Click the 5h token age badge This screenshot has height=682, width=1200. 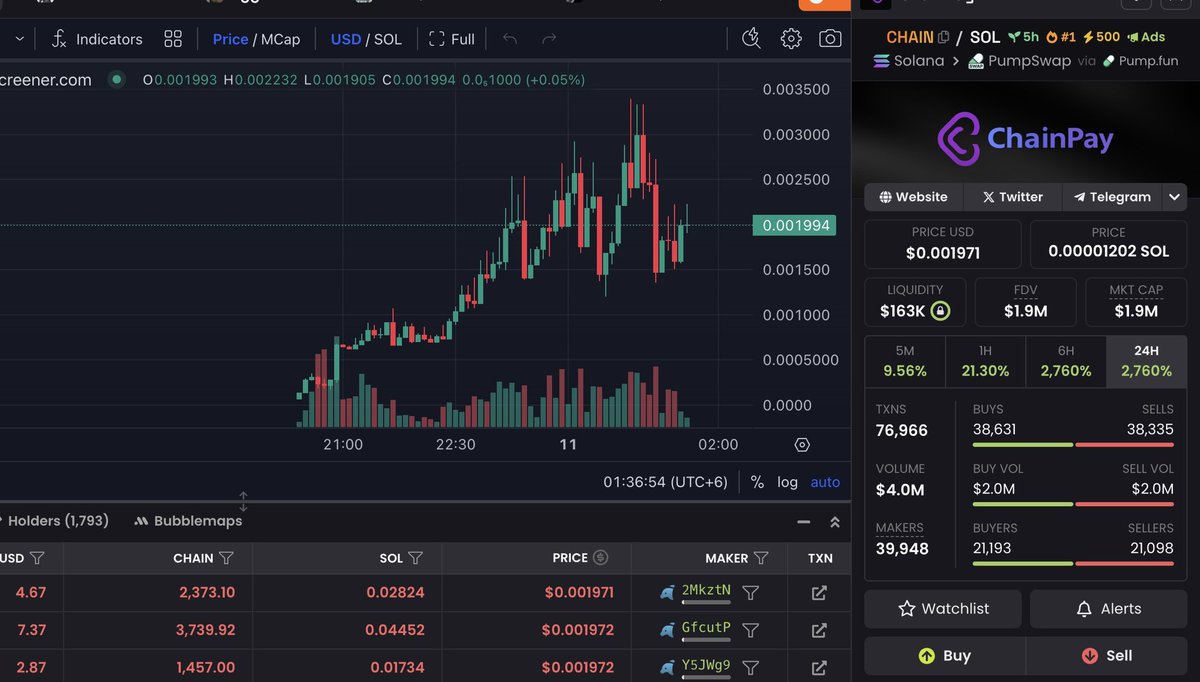coord(1023,37)
